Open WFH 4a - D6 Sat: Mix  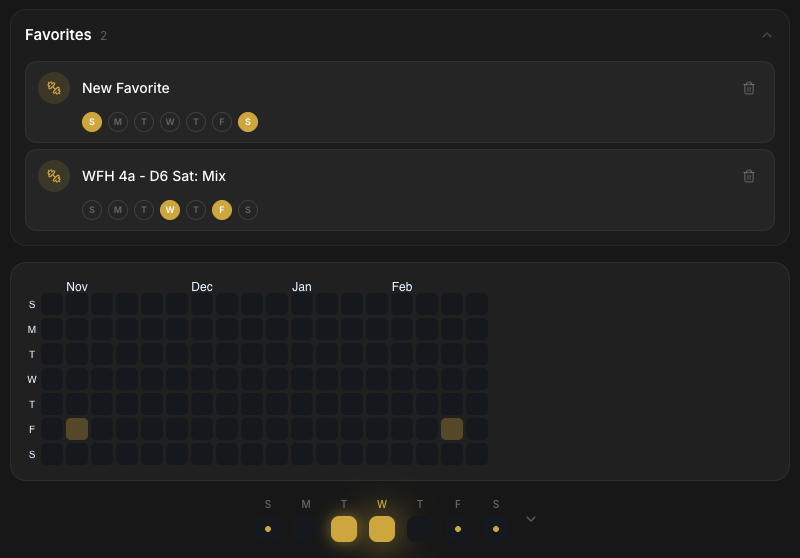pyautogui.click(x=154, y=176)
